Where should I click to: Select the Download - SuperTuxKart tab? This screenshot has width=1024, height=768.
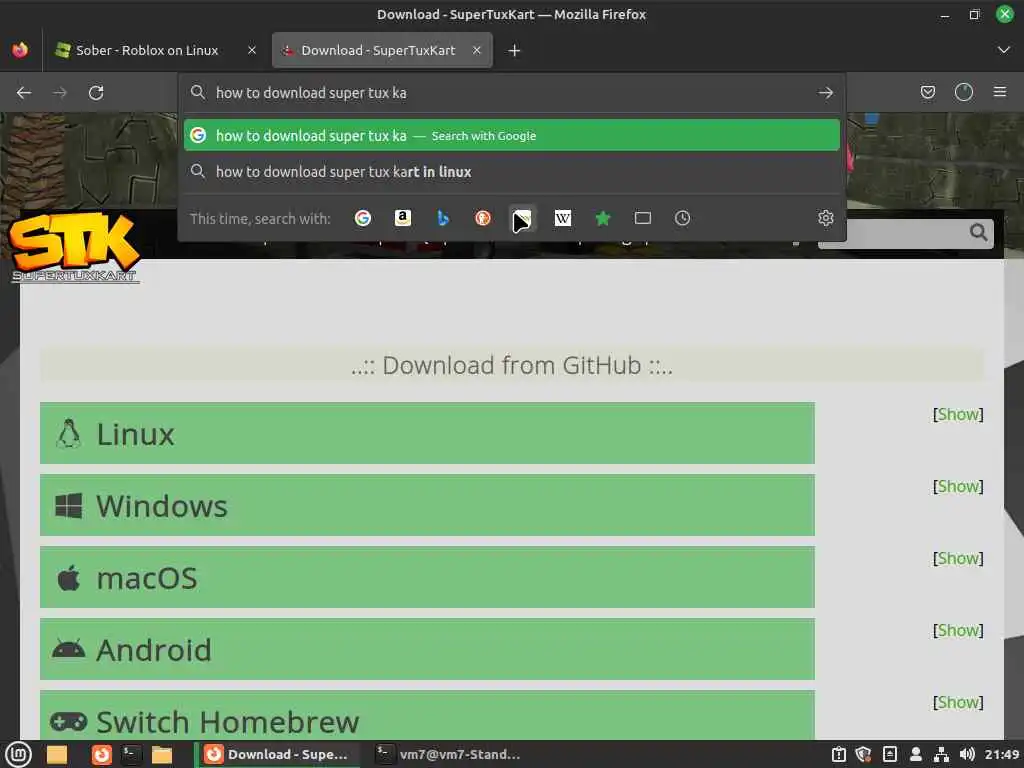pyautogui.click(x=382, y=50)
